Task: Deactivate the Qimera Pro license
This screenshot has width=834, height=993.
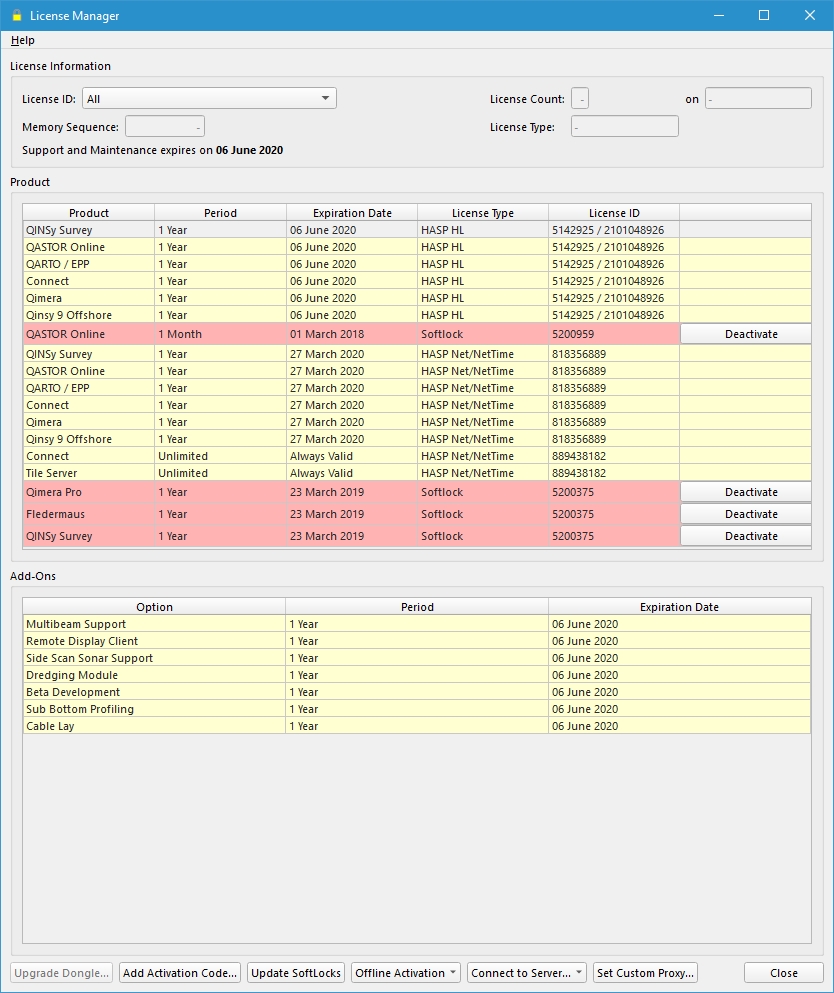Action: click(746, 492)
